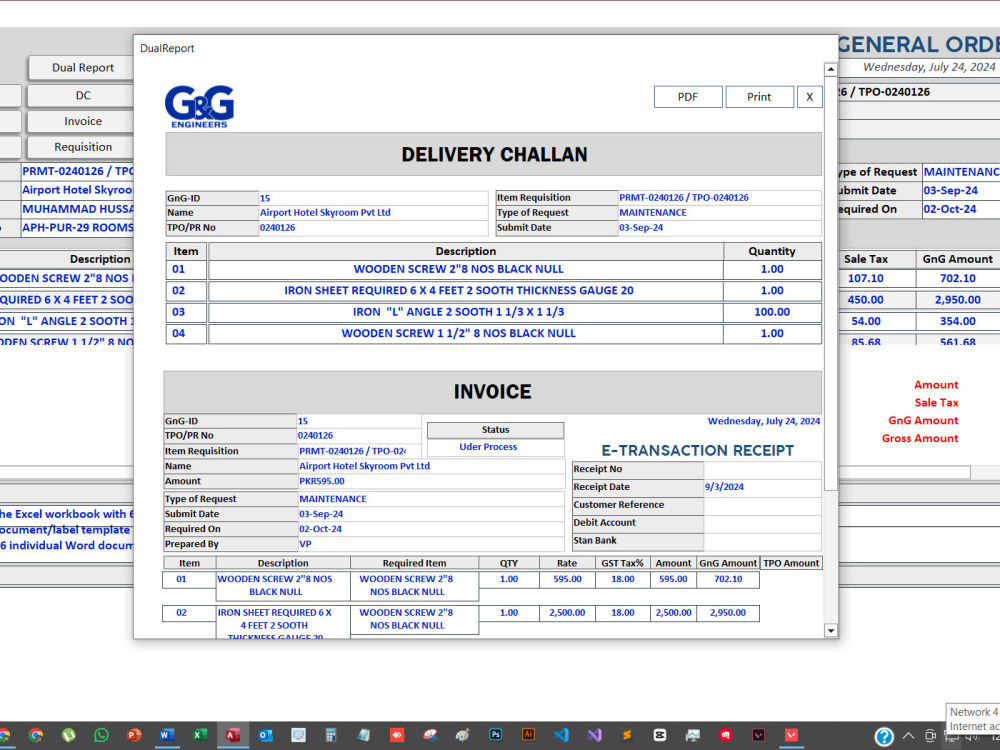Switch to the Invoice view
This screenshot has width=1000, height=750.
tap(80, 120)
